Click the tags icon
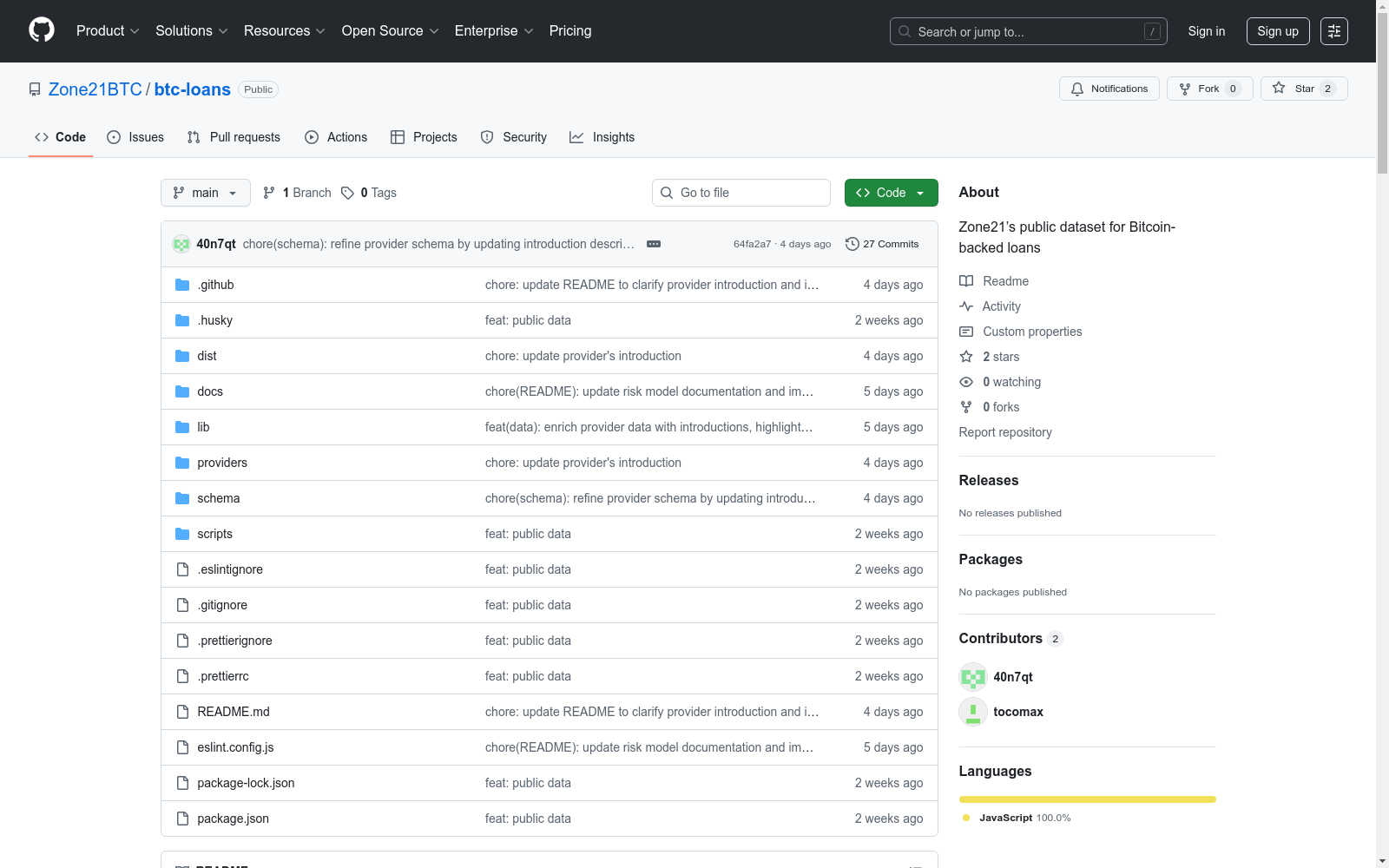Viewport: 1389px width, 868px height. click(347, 193)
